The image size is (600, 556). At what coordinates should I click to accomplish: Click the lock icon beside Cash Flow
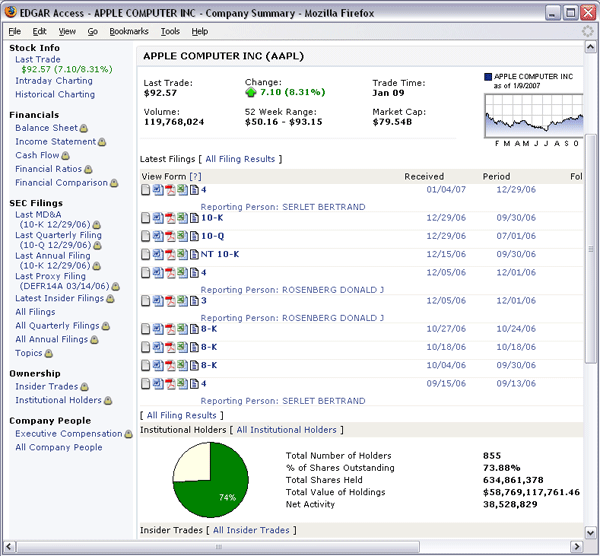(67, 156)
